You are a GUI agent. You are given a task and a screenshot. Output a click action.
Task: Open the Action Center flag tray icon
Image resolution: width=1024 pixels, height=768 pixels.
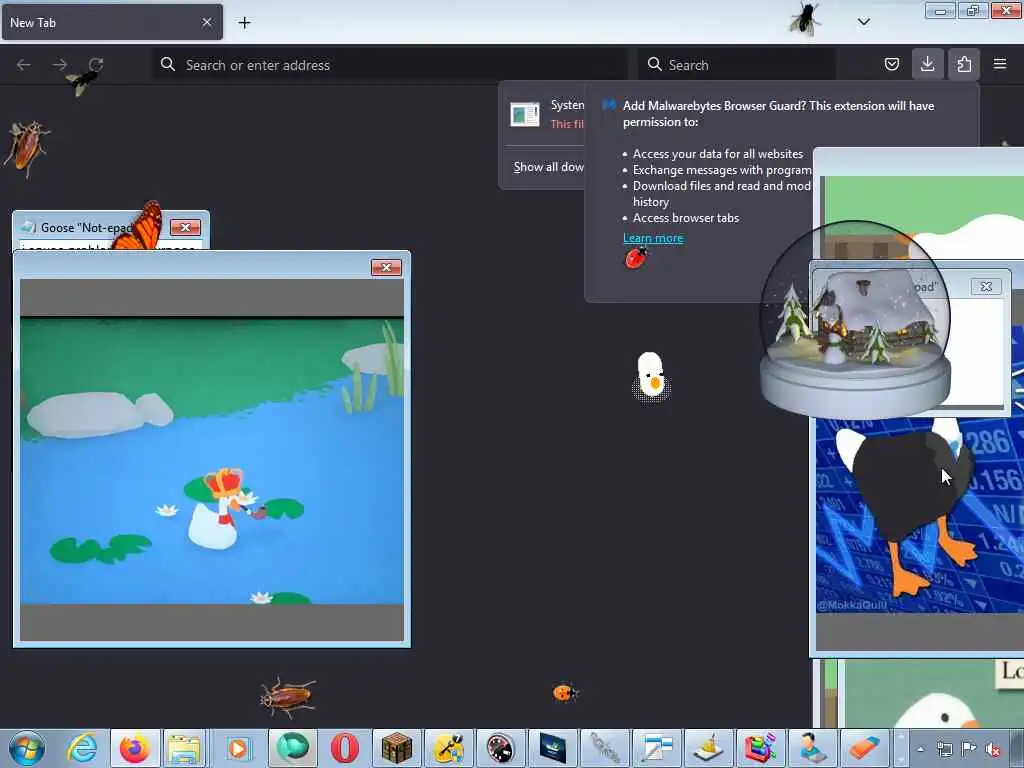[x=968, y=749]
